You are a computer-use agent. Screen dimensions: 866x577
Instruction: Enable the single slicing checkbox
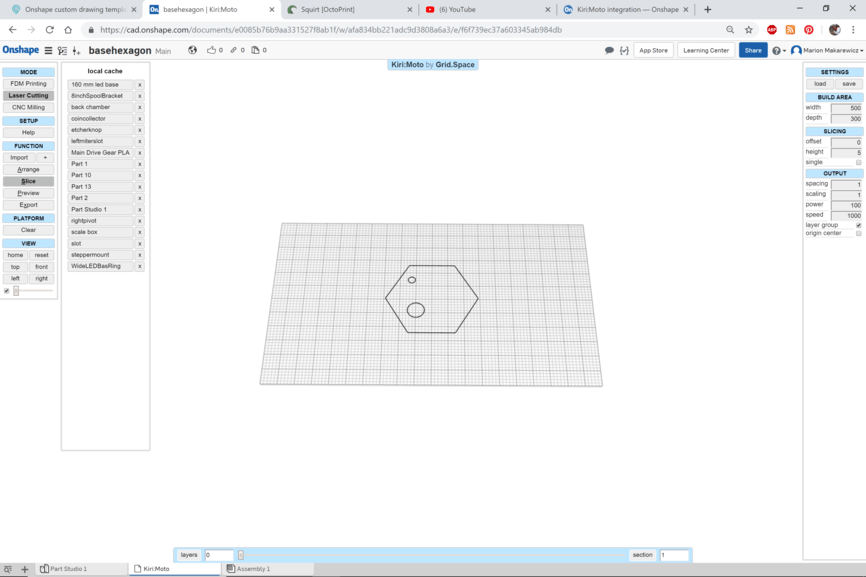[858, 161]
